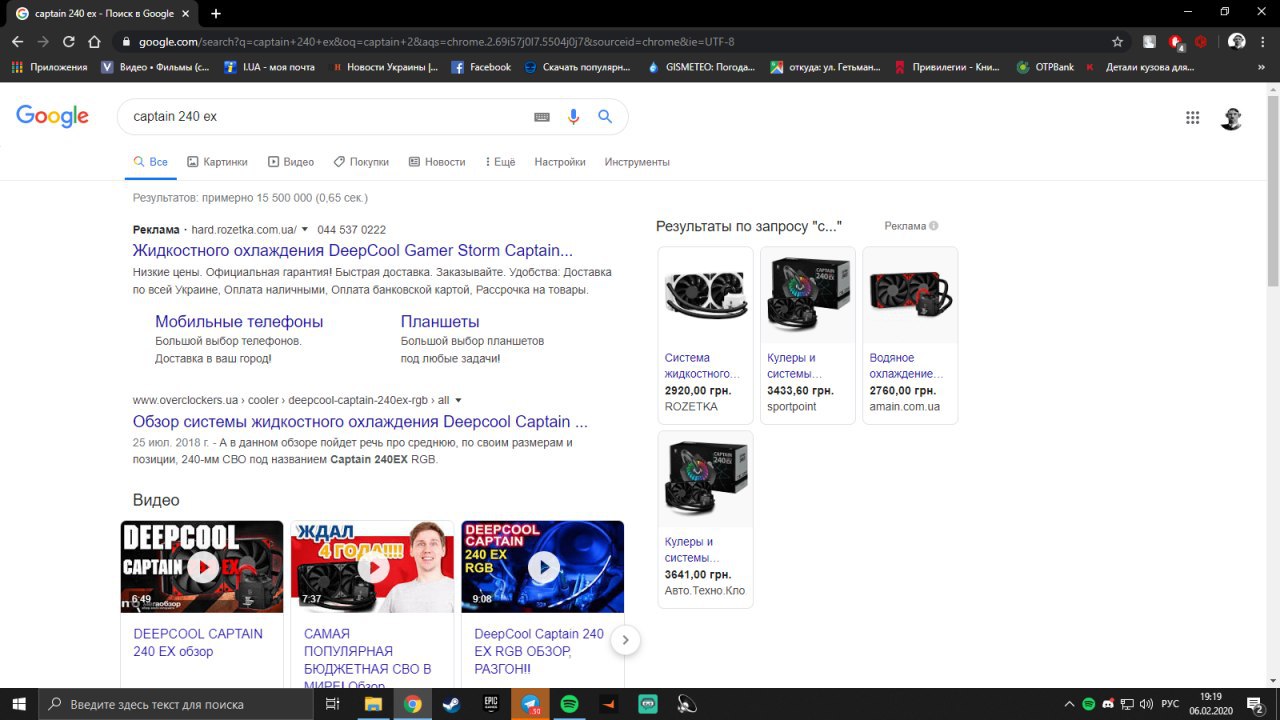Image resolution: width=1280 pixels, height=720 pixels.
Task: Play the ЖДАЛ 4 ГОДА video thumbnail
Action: (373, 567)
